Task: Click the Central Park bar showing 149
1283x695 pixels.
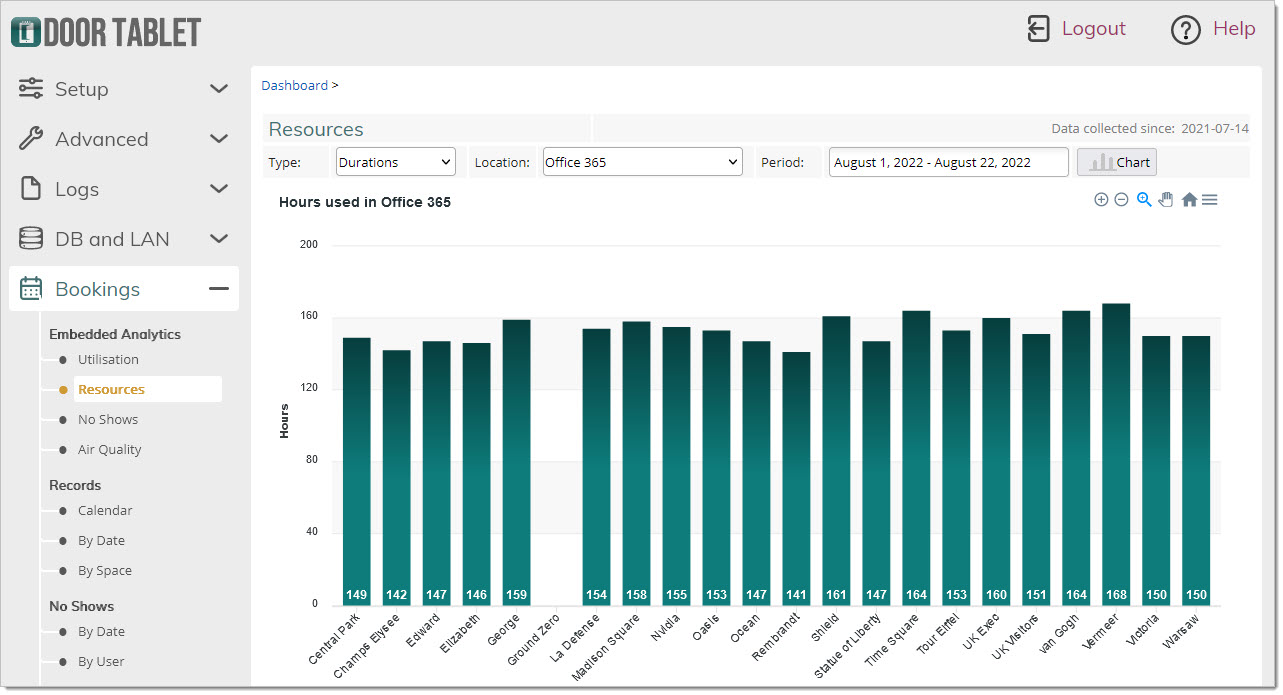Action: 357,471
